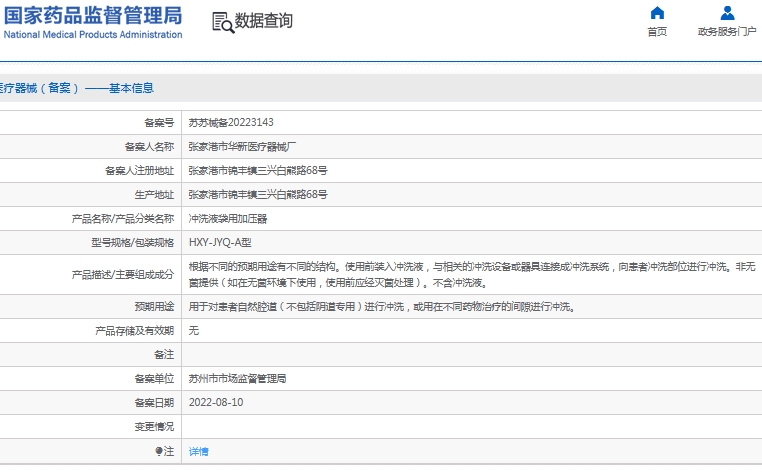
Task: Click the 预期用途 row label
Action: [154, 307]
